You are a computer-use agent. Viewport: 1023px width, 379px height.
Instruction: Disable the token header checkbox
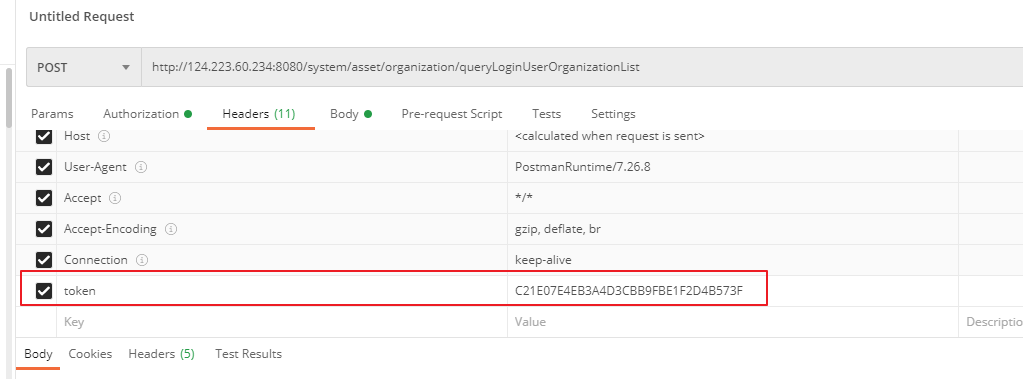click(x=44, y=291)
